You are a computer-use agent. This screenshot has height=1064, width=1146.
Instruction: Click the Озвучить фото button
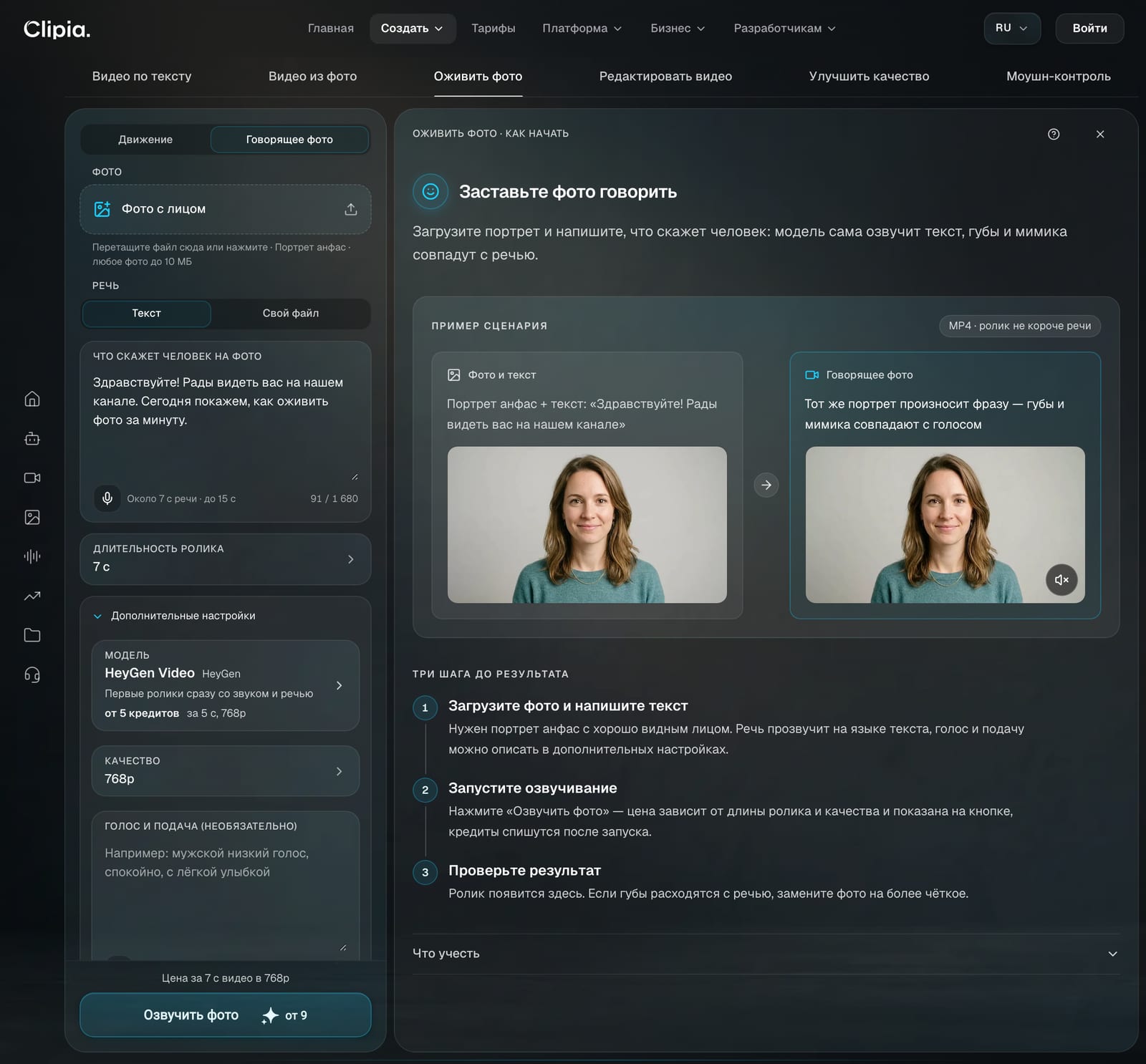[226, 1015]
